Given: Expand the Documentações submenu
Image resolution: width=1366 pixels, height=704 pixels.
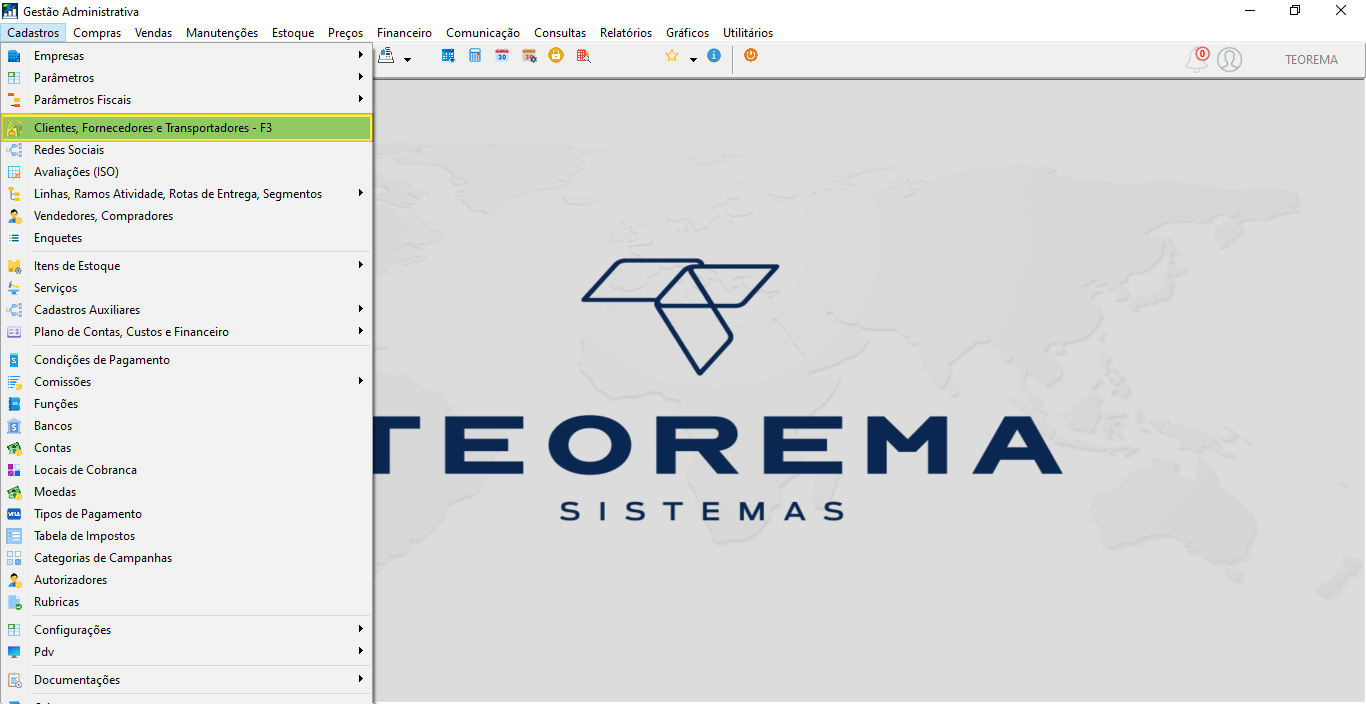Looking at the screenshot, I should [x=187, y=680].
